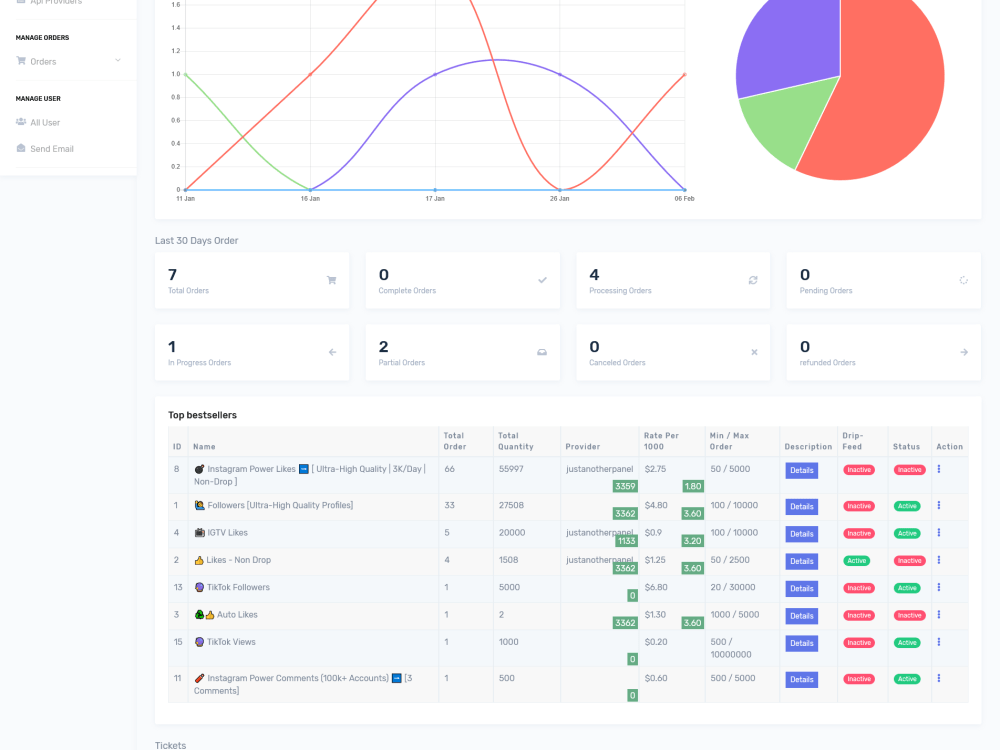Viewport: 1000px width, 750px height.
Task: Open Details for TikTok Followers
Action: pos(802,589)
